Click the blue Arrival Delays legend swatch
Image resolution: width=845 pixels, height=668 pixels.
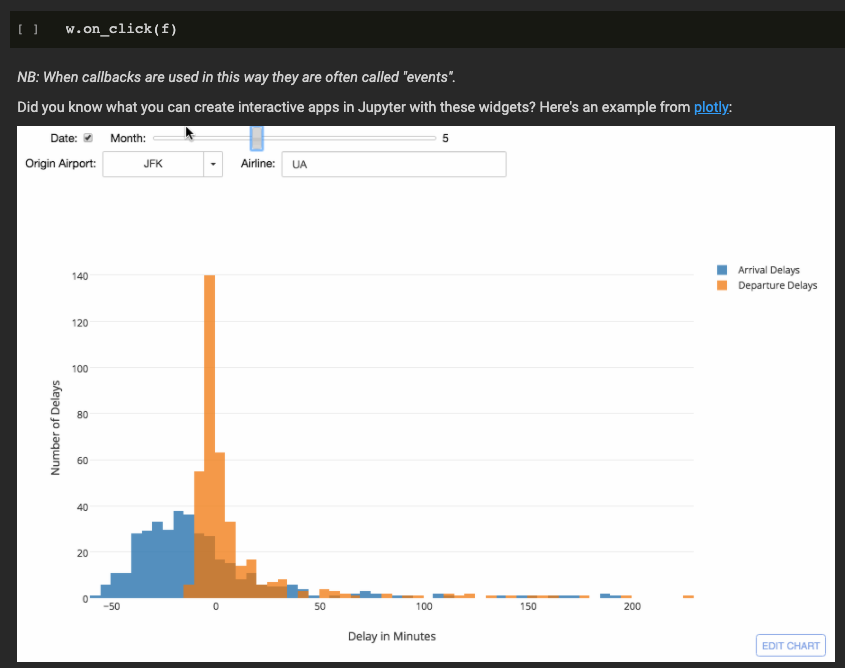point(722,270)
